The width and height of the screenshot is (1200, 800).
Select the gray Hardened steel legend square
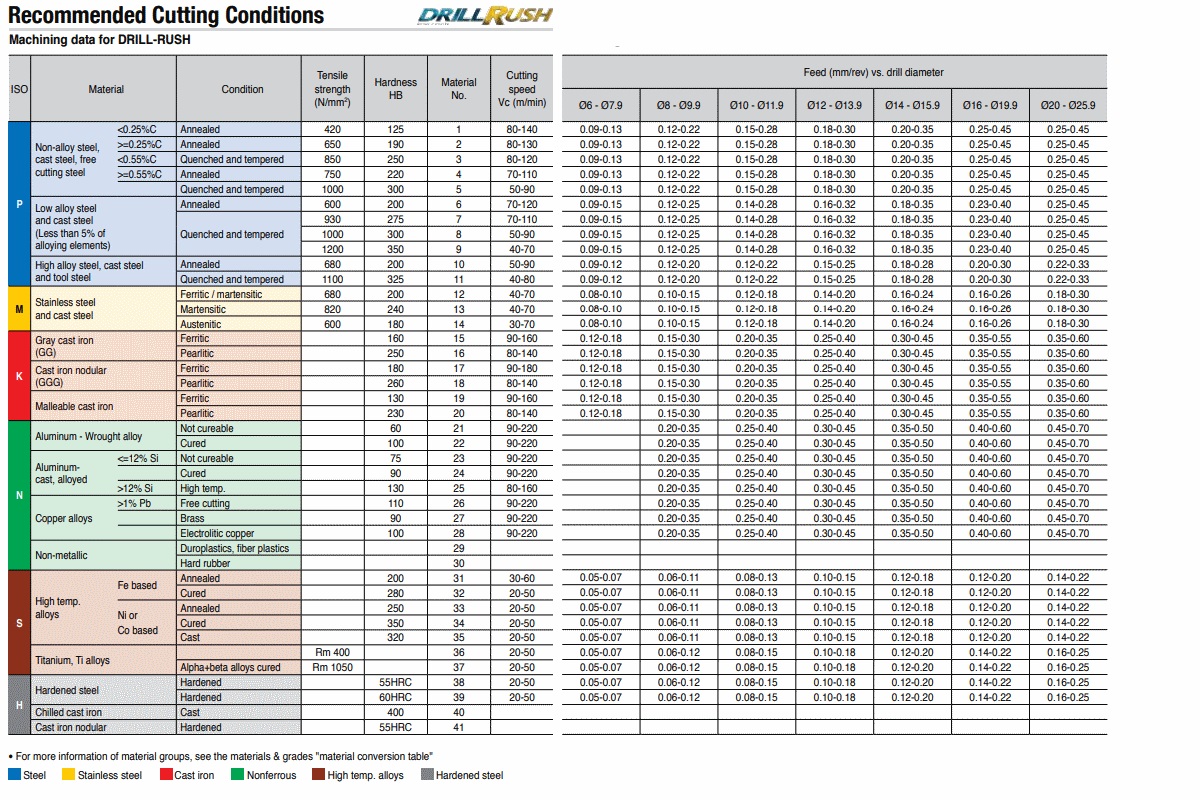428,774
